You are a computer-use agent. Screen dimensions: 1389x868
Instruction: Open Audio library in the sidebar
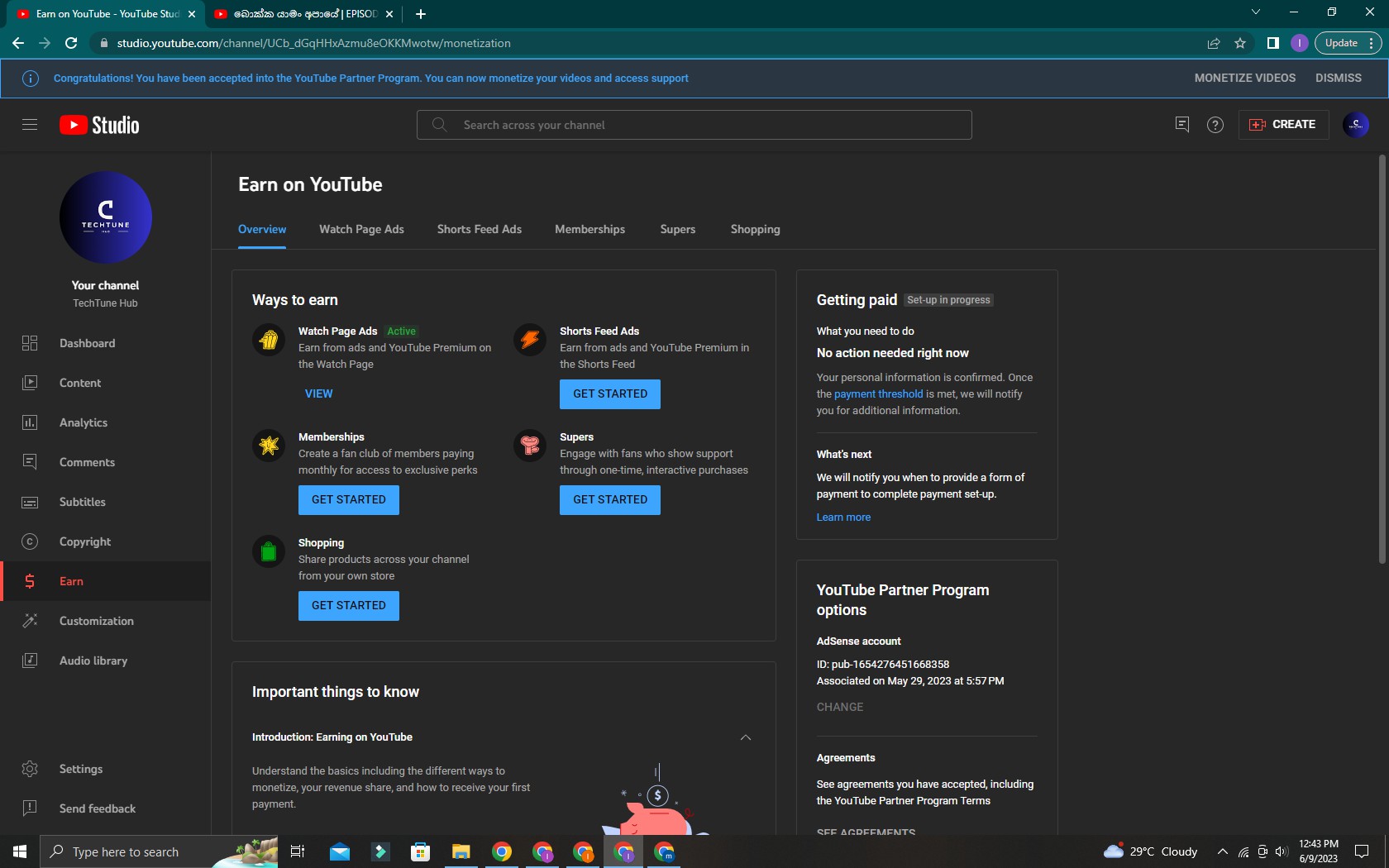[93, 661]
